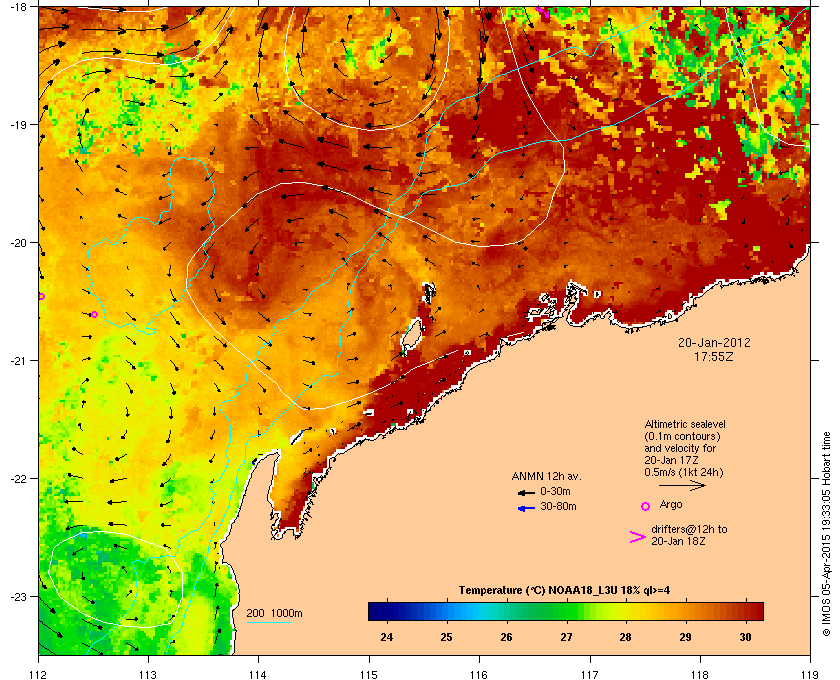
Task: Click the longitude axis label 116
Action: click(x=479, y=674)
